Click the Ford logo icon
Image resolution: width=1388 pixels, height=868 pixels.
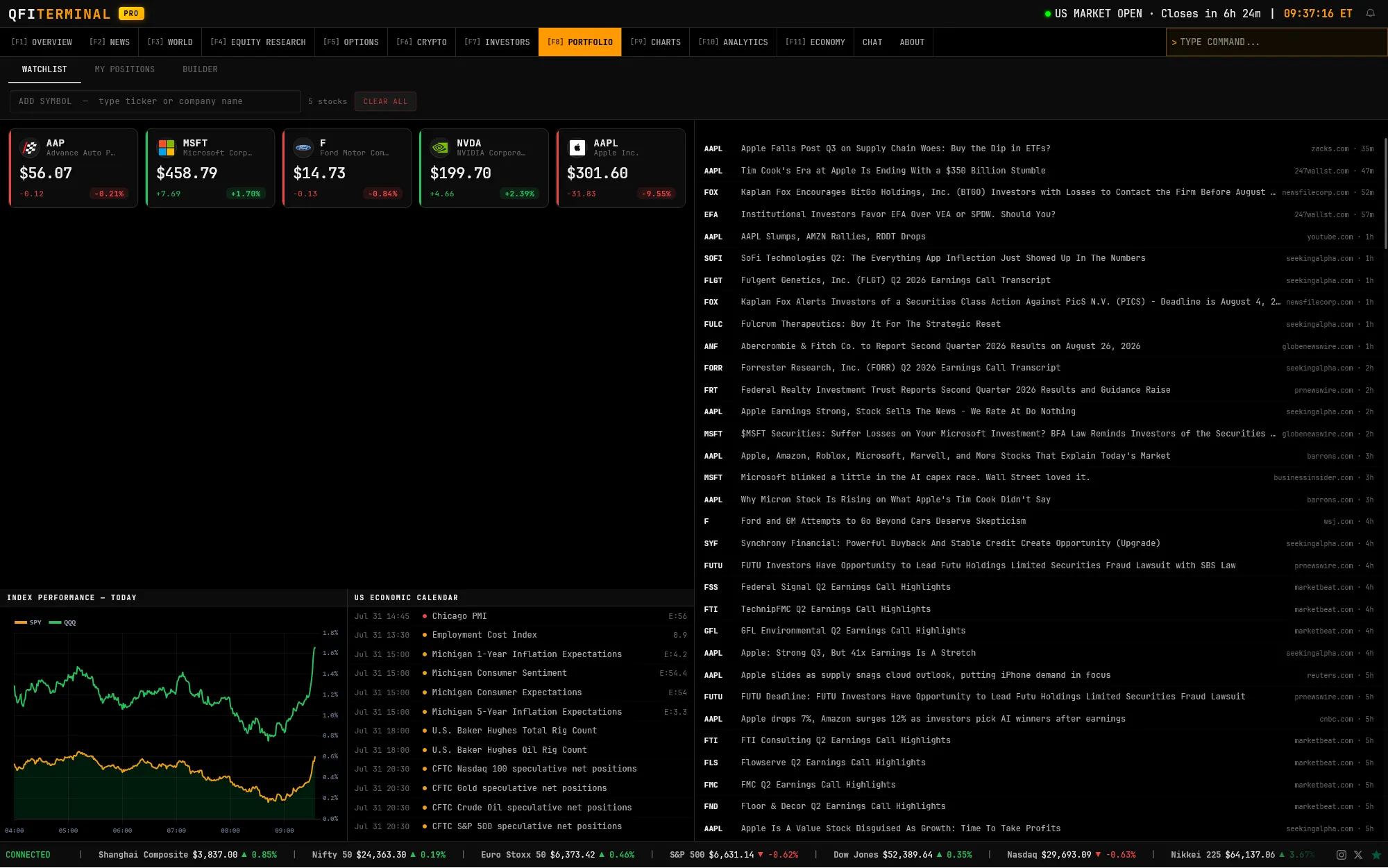click(303, 148)
